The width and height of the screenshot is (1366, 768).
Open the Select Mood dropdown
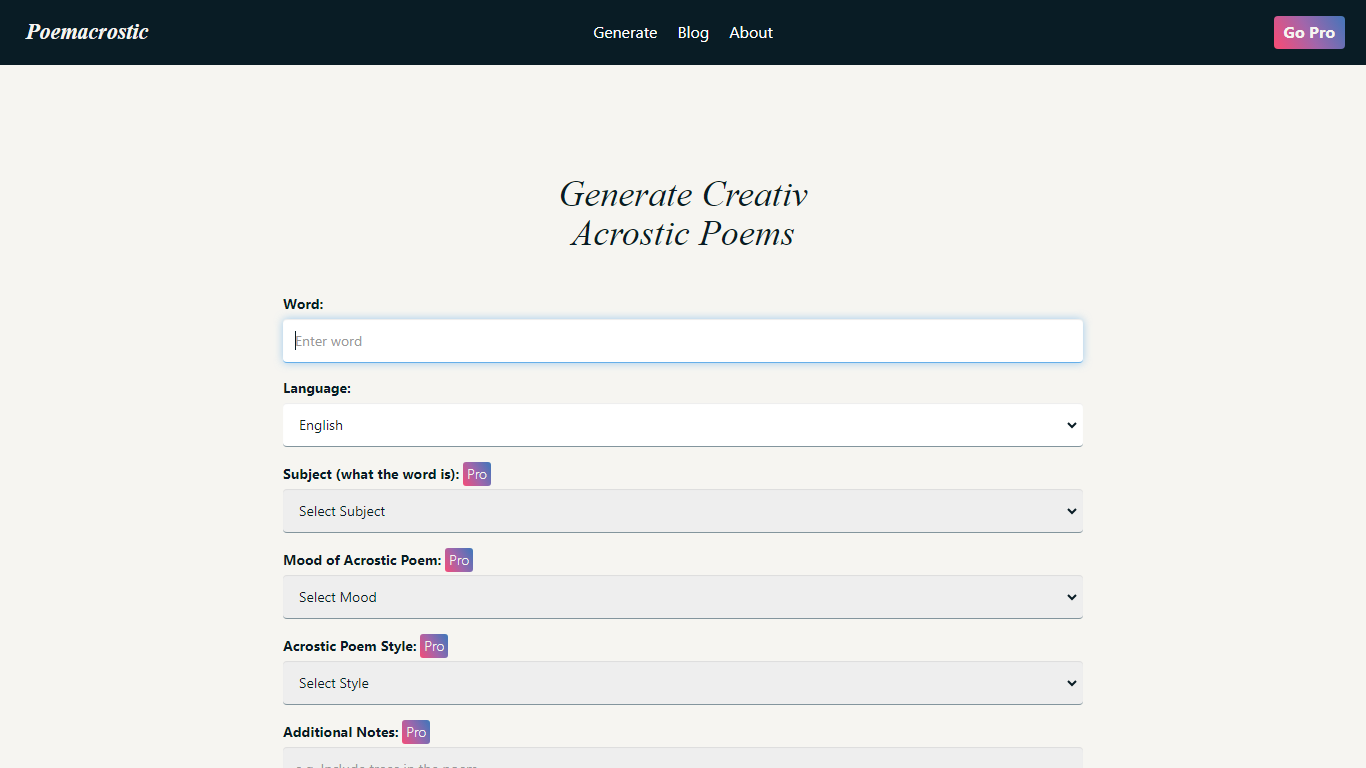(x=682, y=597)
